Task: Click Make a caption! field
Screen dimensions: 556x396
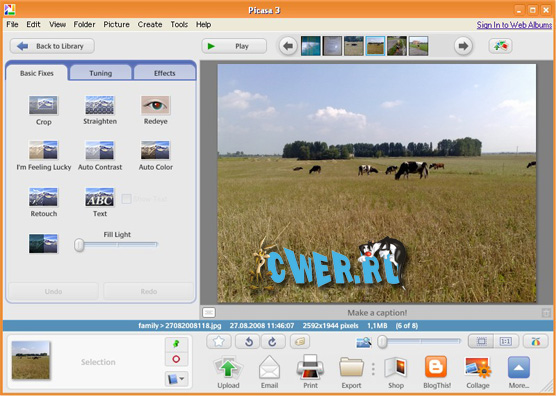Action: point(377,313)
